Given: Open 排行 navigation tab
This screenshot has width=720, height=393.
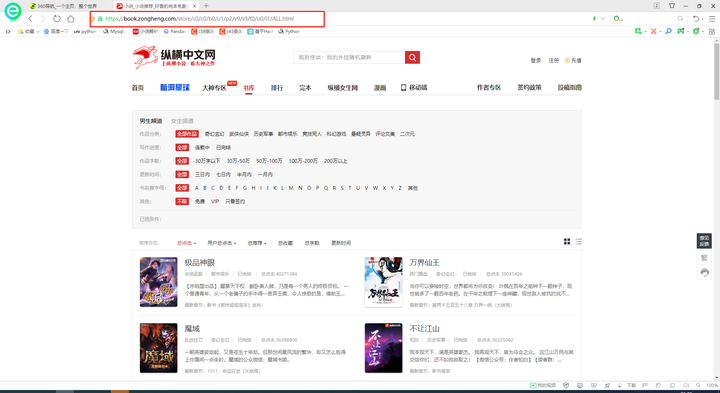Looking at the screenshot, I should pos(277,87).
